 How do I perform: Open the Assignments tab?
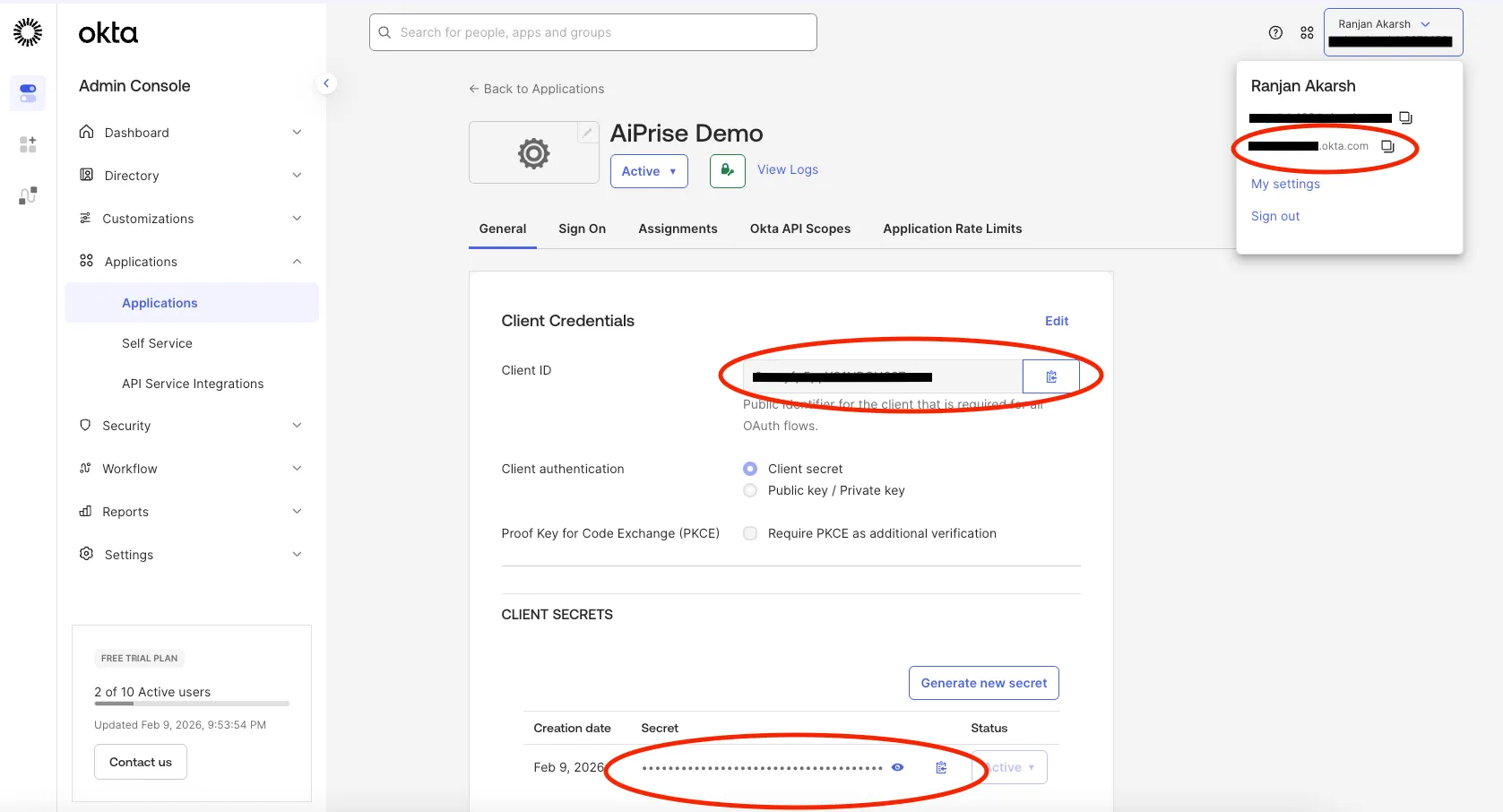(x=678, y=229)
